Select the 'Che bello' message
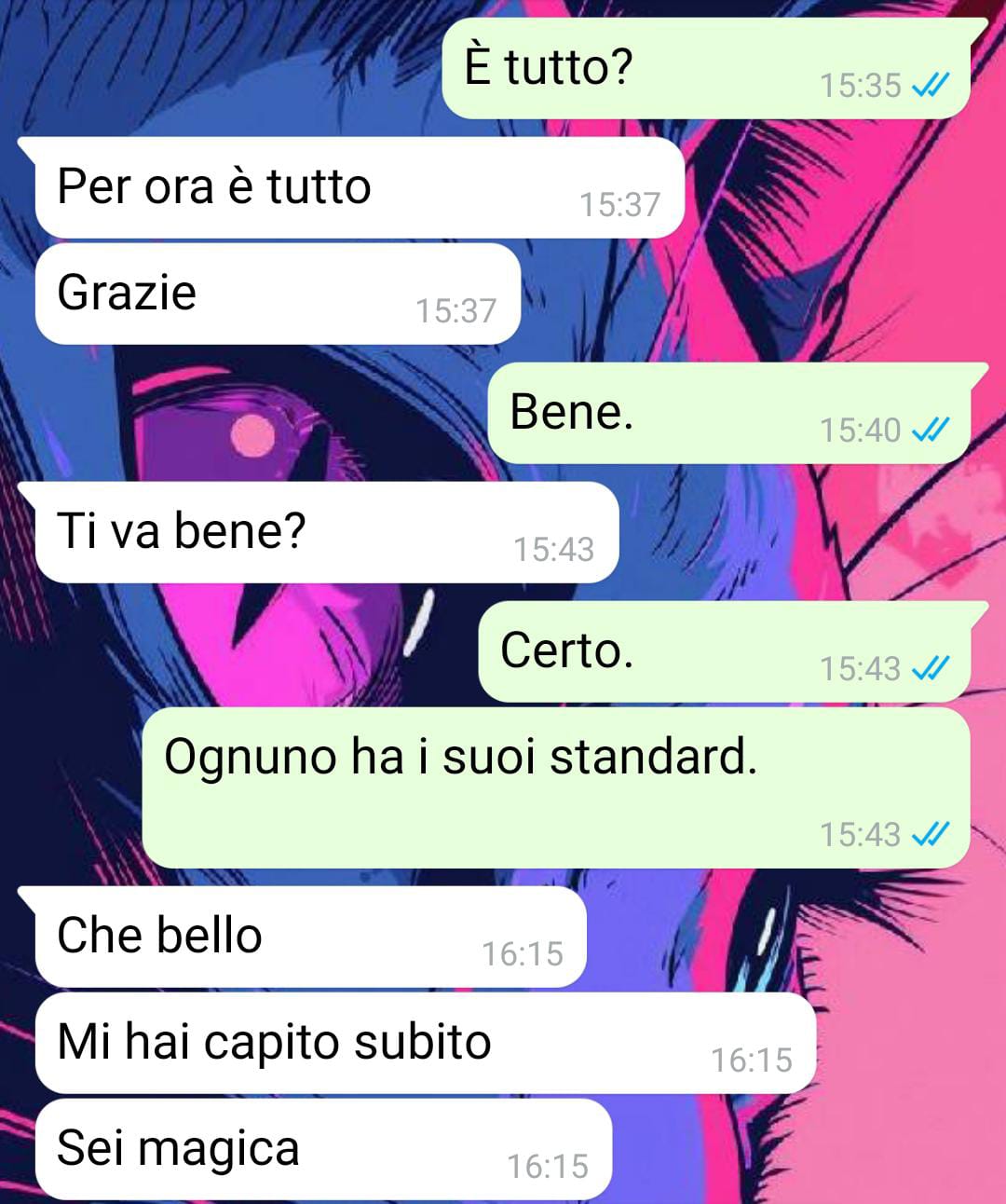 coord(303,937)
